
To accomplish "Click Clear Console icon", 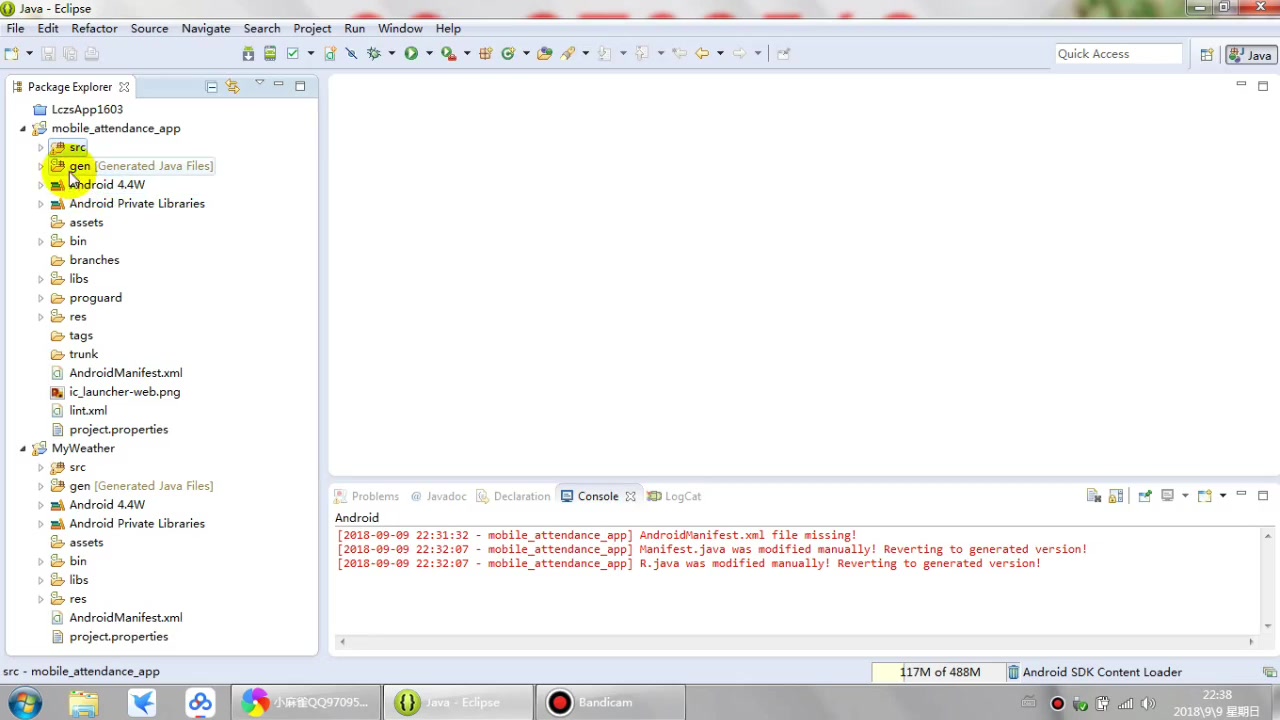I will pos(1094,496).
